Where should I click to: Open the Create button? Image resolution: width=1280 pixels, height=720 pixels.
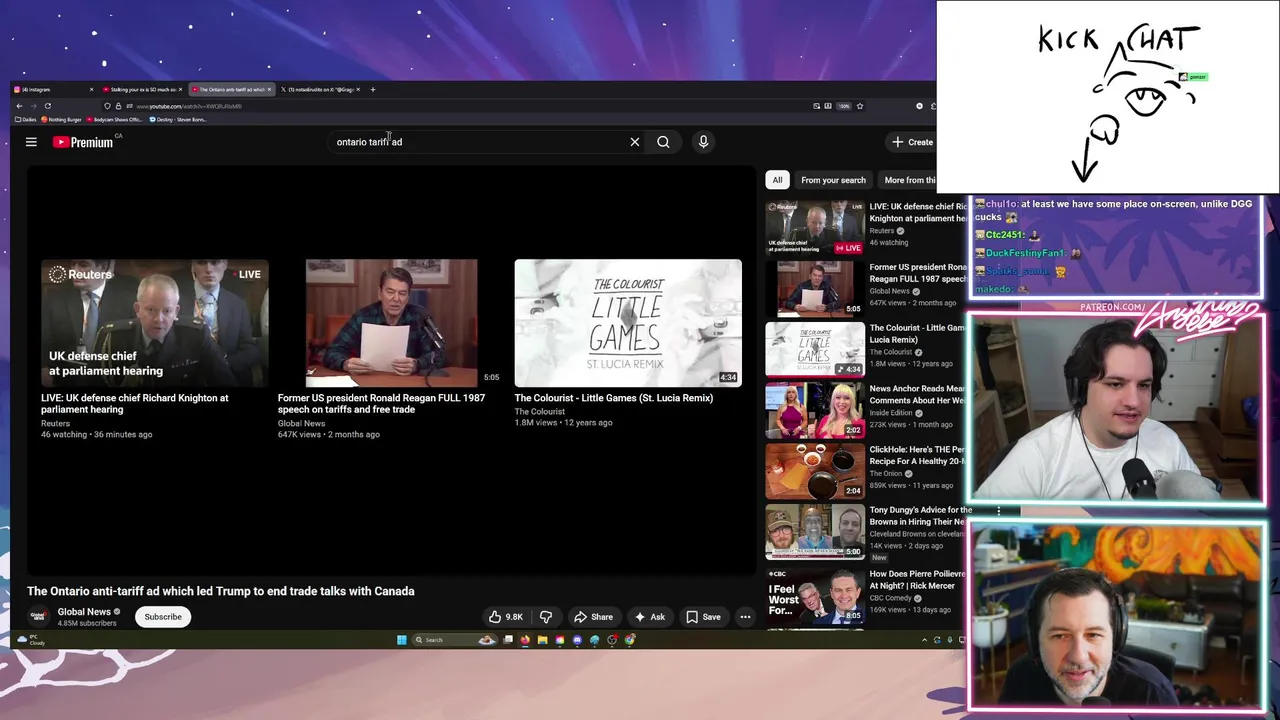(913, 142)
